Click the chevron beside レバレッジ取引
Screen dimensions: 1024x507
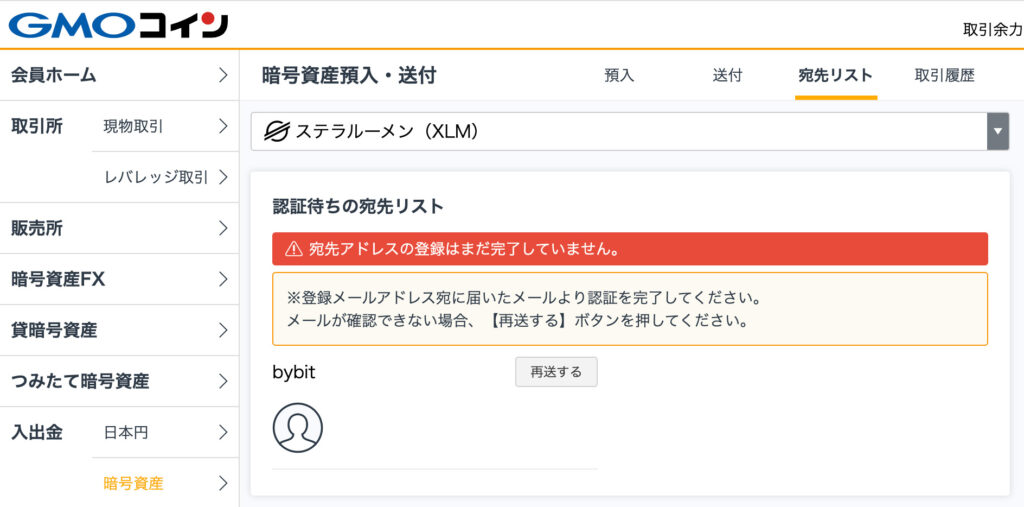(x=223, y=177)
